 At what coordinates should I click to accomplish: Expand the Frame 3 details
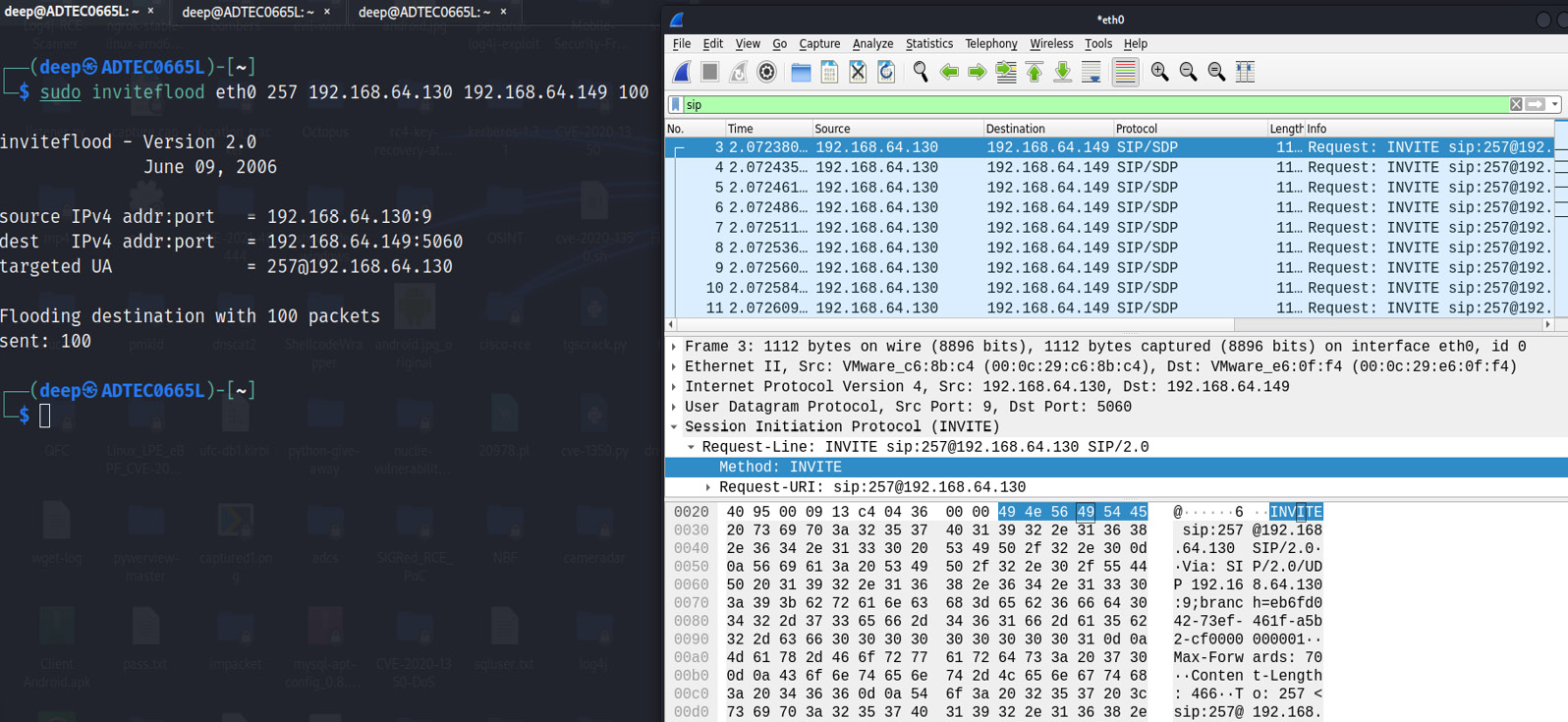[674, 347]
